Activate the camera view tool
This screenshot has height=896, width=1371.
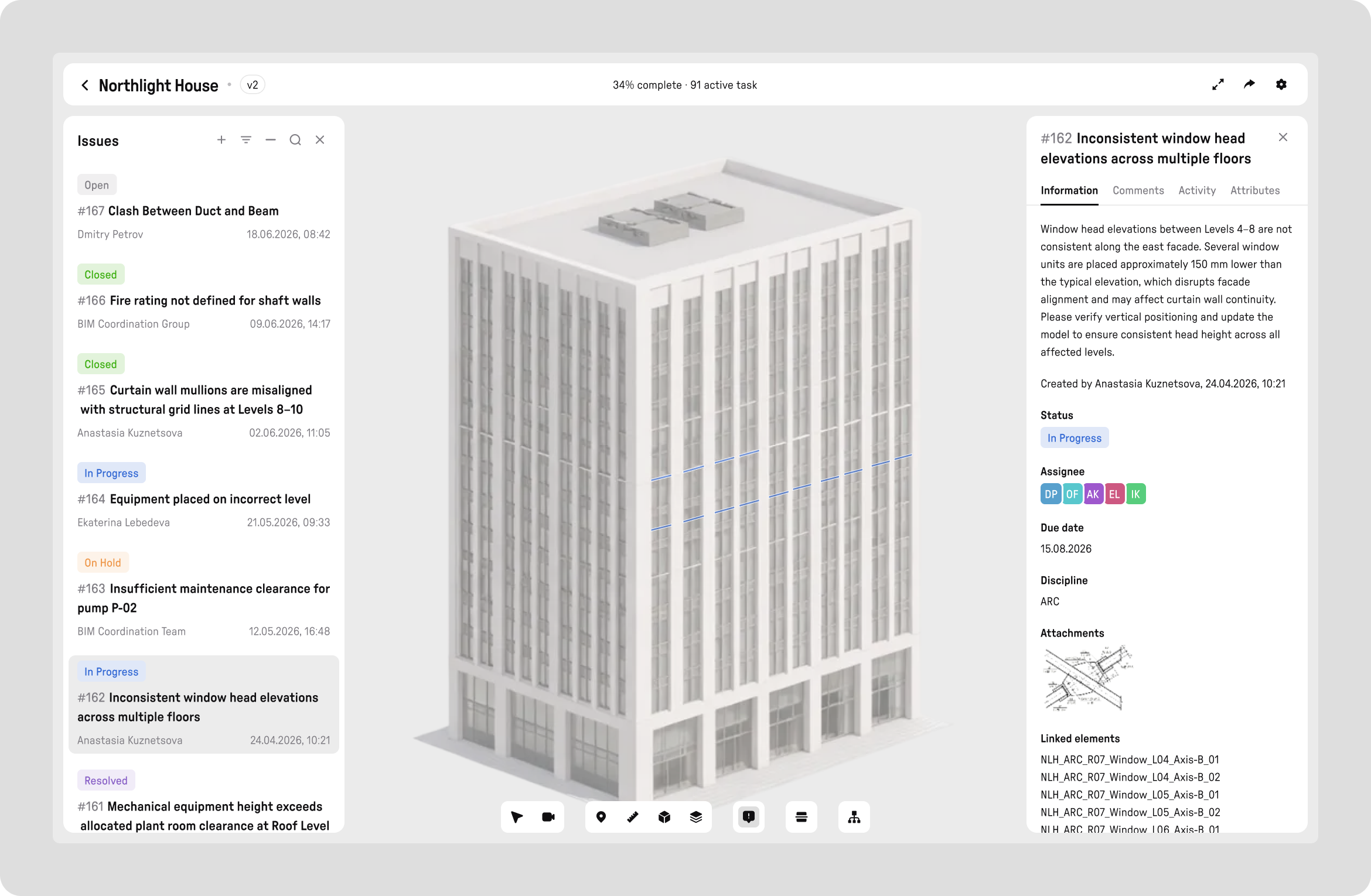[548, 817]
